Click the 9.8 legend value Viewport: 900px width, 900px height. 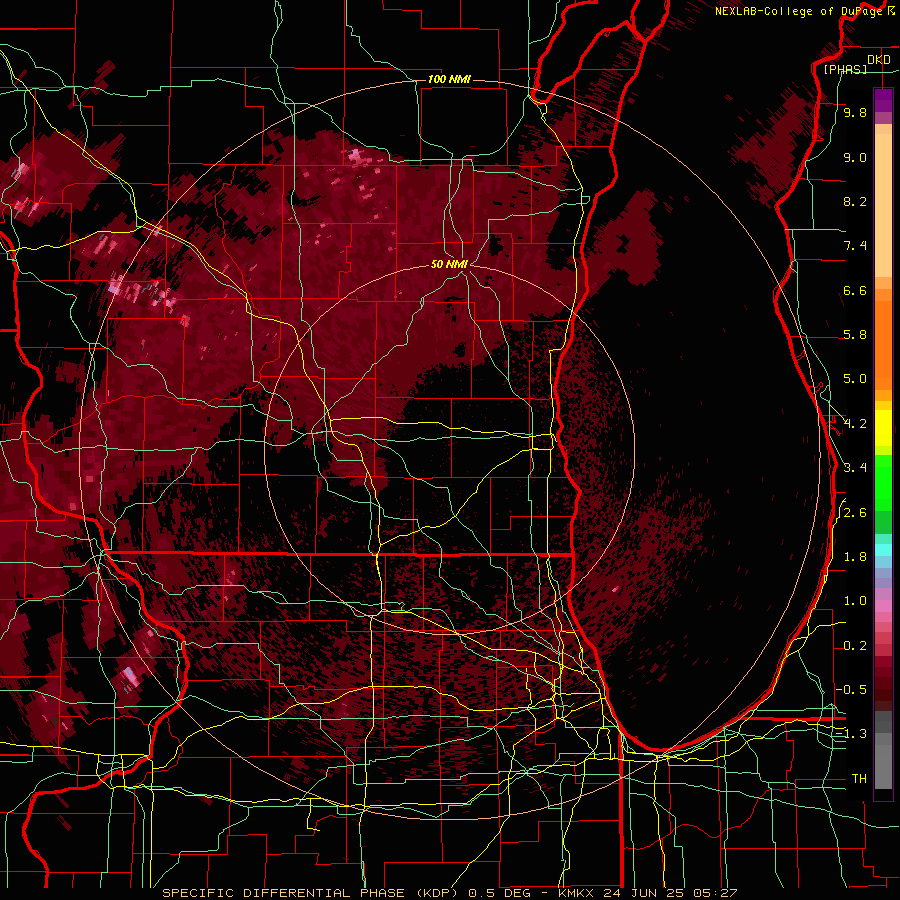[x=855, y=112]
